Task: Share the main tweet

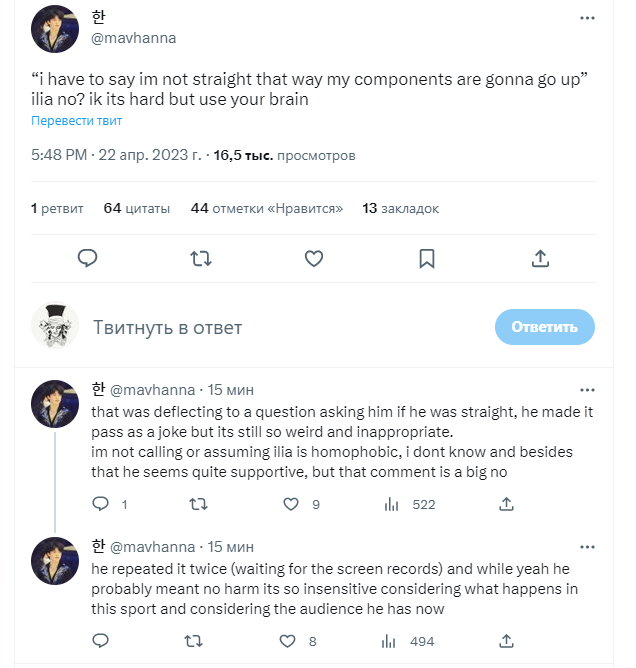Action: pos(540,259)
